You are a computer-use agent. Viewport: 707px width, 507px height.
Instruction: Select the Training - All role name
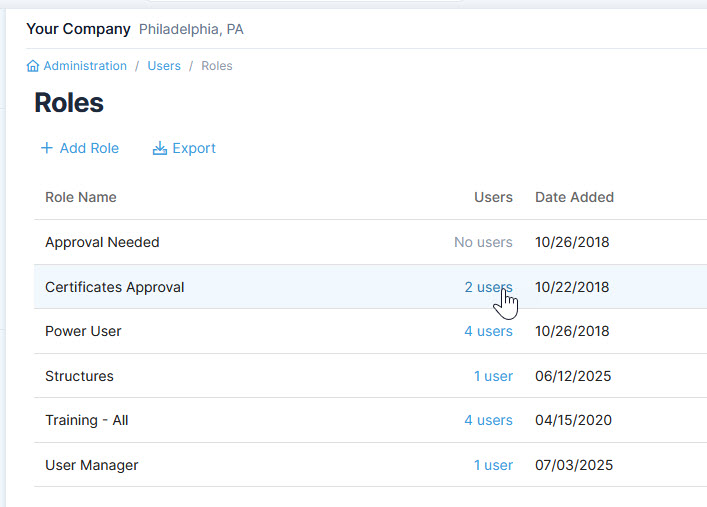87,420
